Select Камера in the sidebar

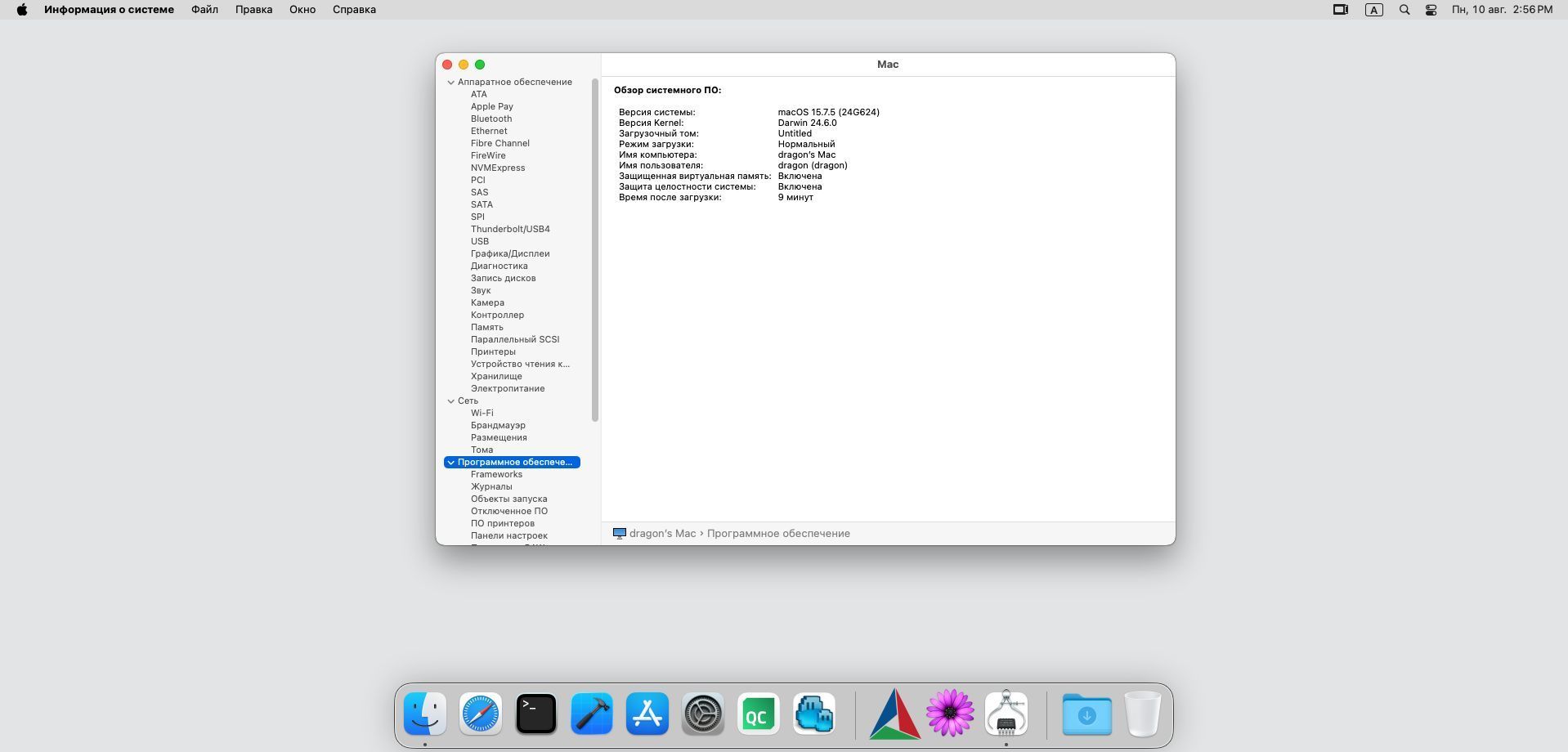[x=487, y=303]
